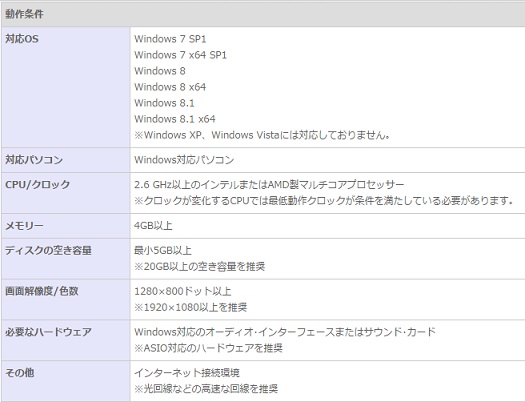Image resolution: width=525 pixels, height=402 pixels.
Task: Select the 対応OS row label
Action: coord(66,87)
